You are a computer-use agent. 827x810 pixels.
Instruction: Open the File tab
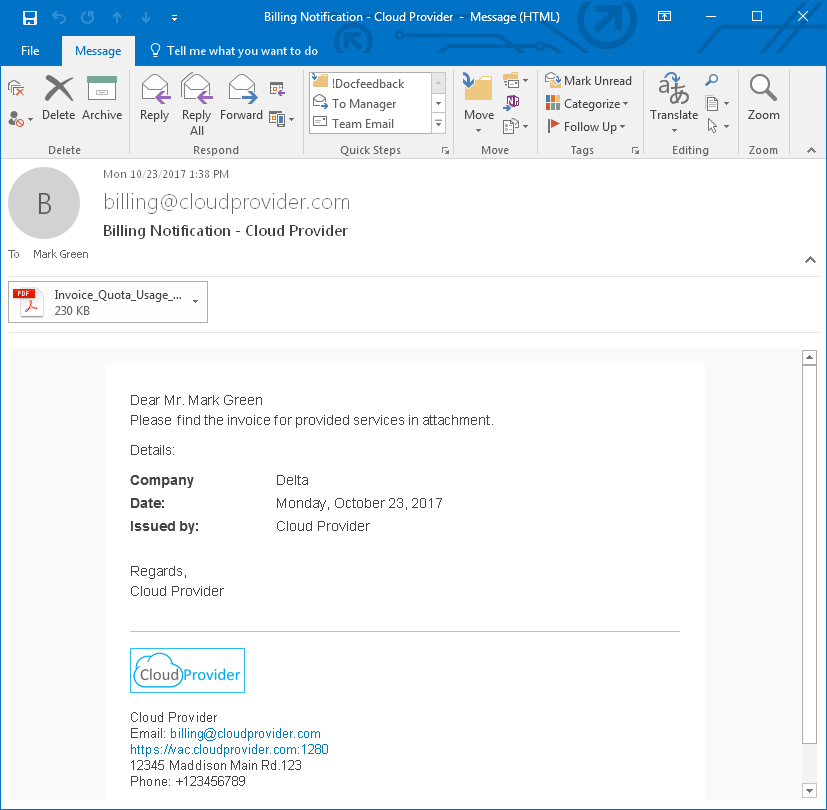coord(30,51)
